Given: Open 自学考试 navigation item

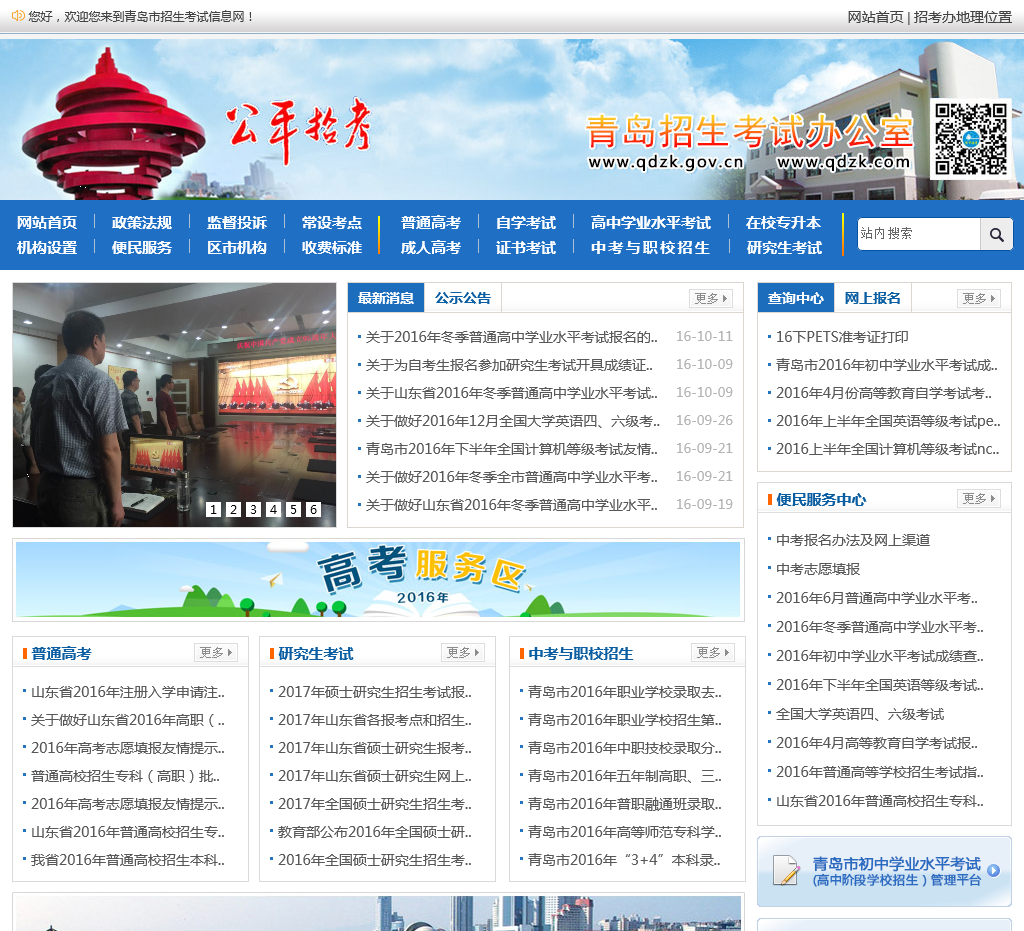Looking at the screenshot, I should click(x=526, y=223).
